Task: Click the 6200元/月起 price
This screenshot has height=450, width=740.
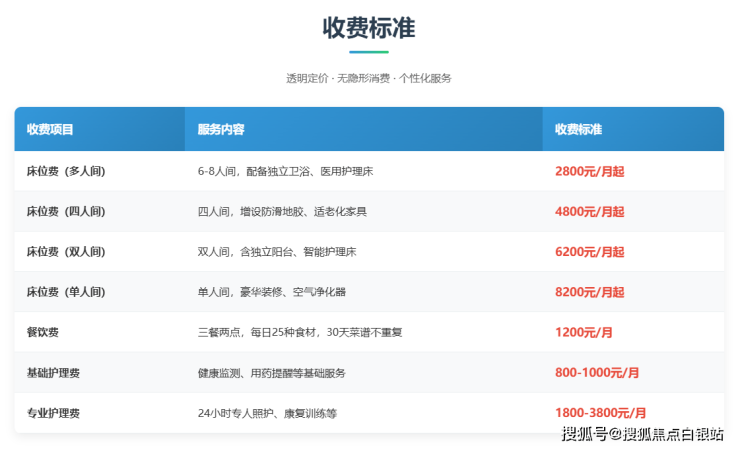Action: (x=589, y=252)
